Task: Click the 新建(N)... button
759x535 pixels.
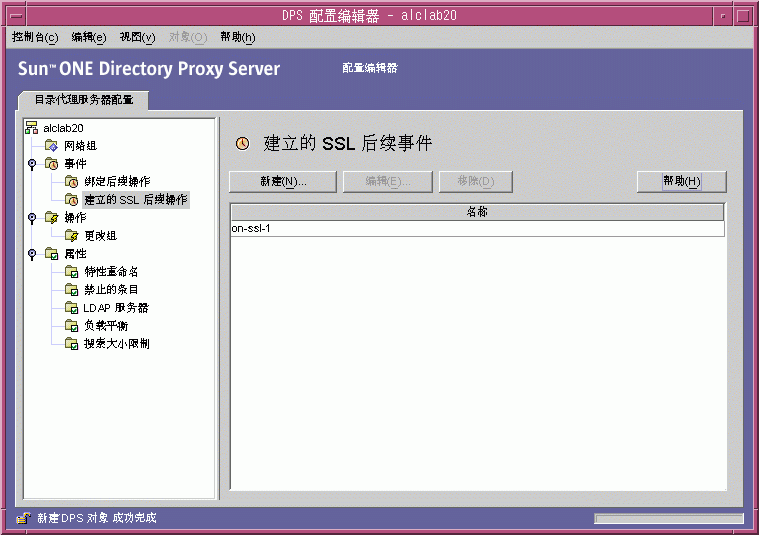Action: pyautogui.click(x=283, y=182)
